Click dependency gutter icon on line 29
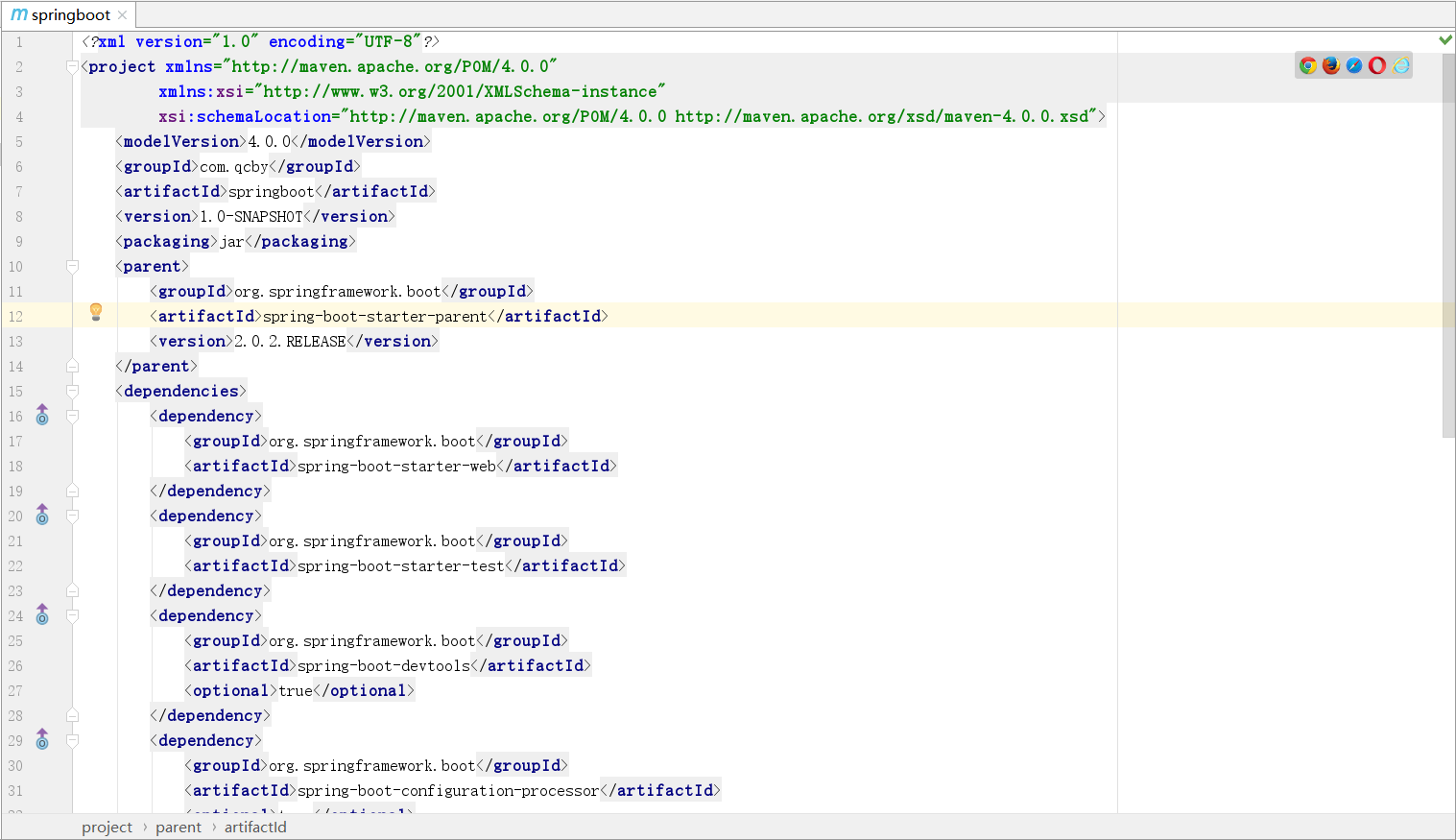 tap(42, 739)
